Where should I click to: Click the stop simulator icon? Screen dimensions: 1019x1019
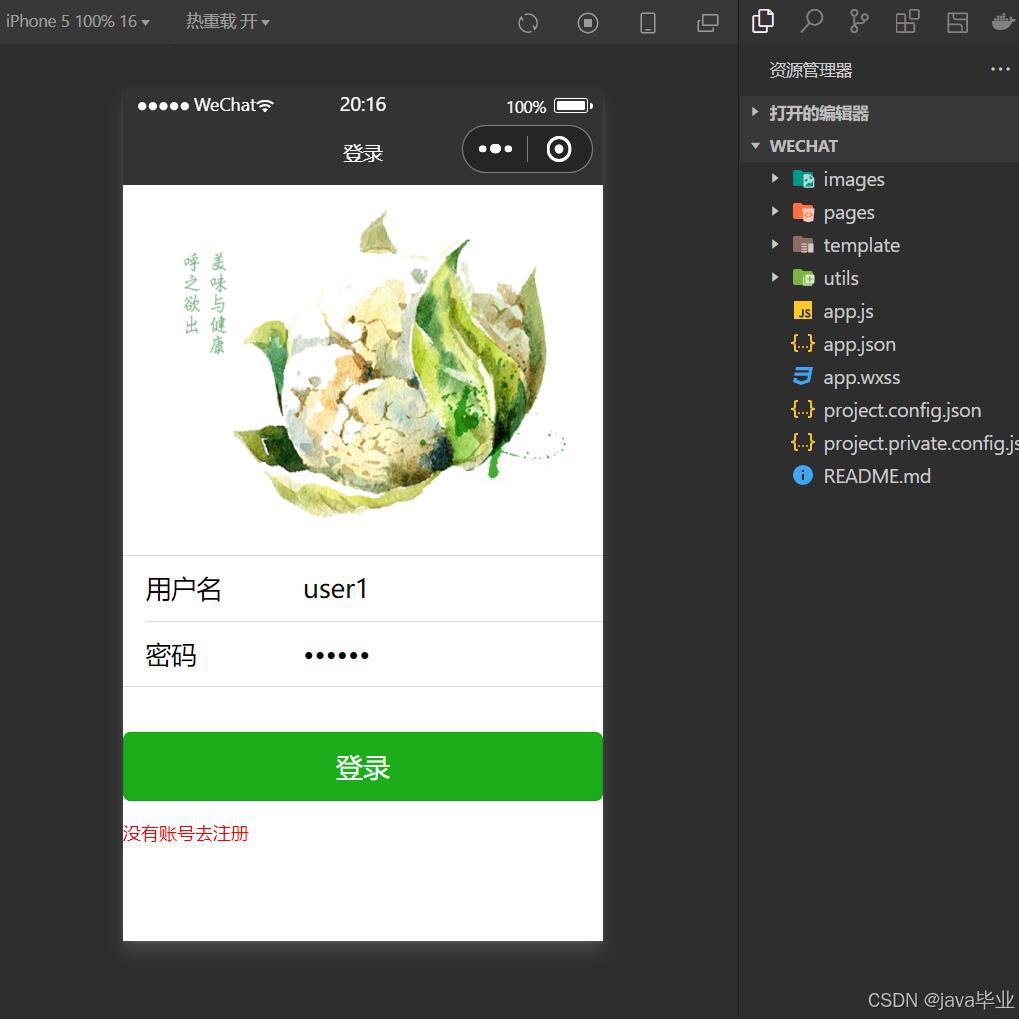[587, 23]
